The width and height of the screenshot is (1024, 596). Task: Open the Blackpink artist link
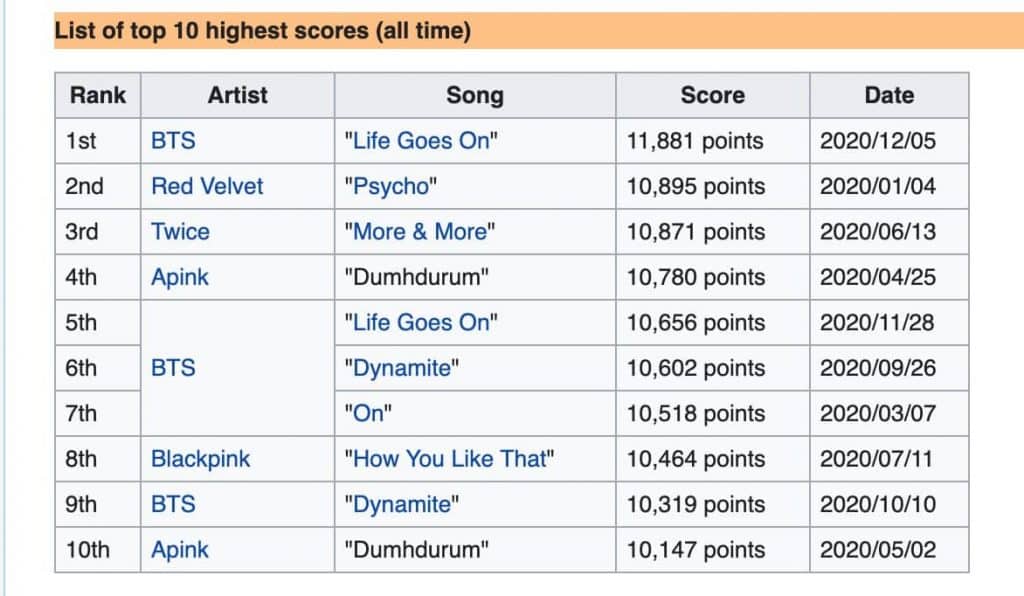(x=200, y=459)
